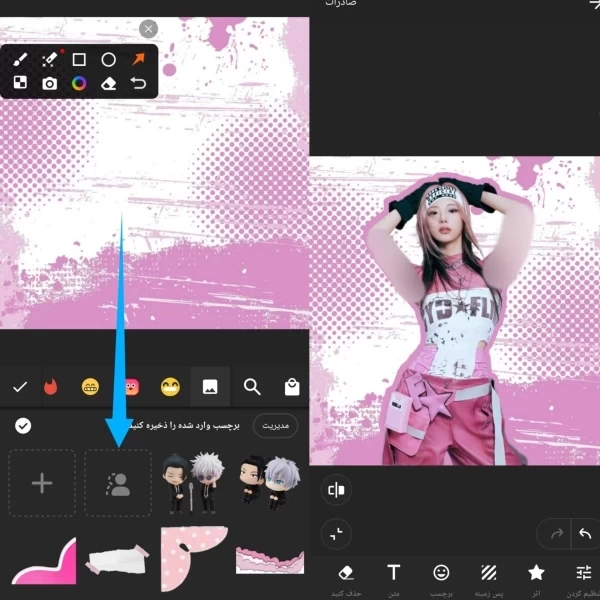Open the background پس زمینه striped tool
600x600 pixels.
tap(489, 580)
